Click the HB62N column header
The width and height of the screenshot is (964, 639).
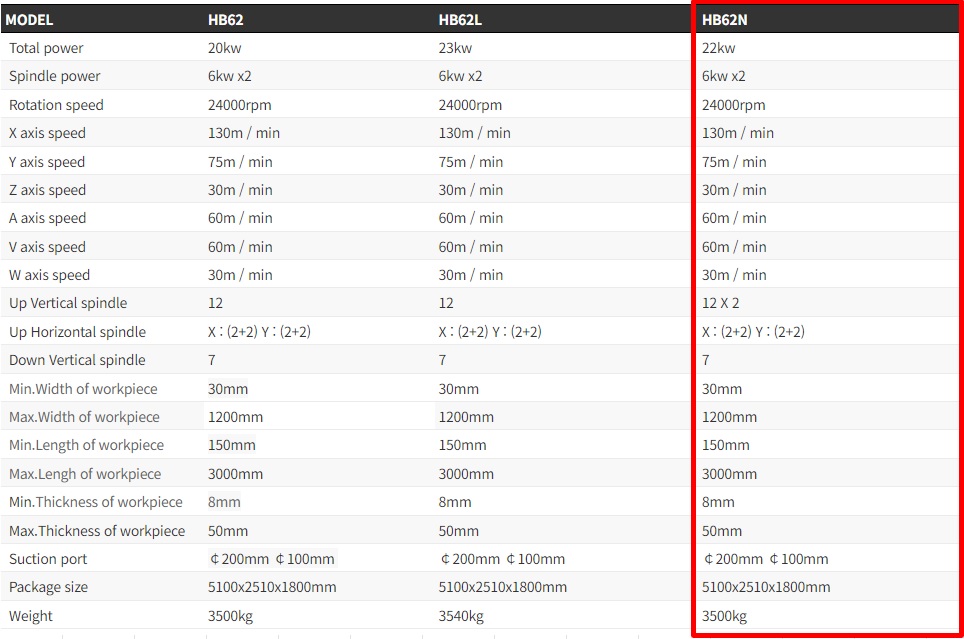(724, 19)
